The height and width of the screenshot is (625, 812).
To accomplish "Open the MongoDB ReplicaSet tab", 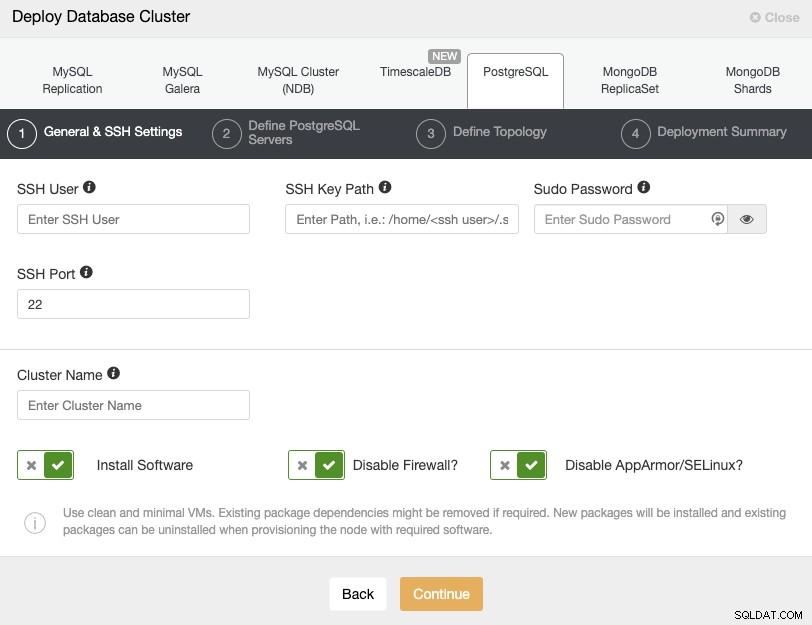I will 630,80.
